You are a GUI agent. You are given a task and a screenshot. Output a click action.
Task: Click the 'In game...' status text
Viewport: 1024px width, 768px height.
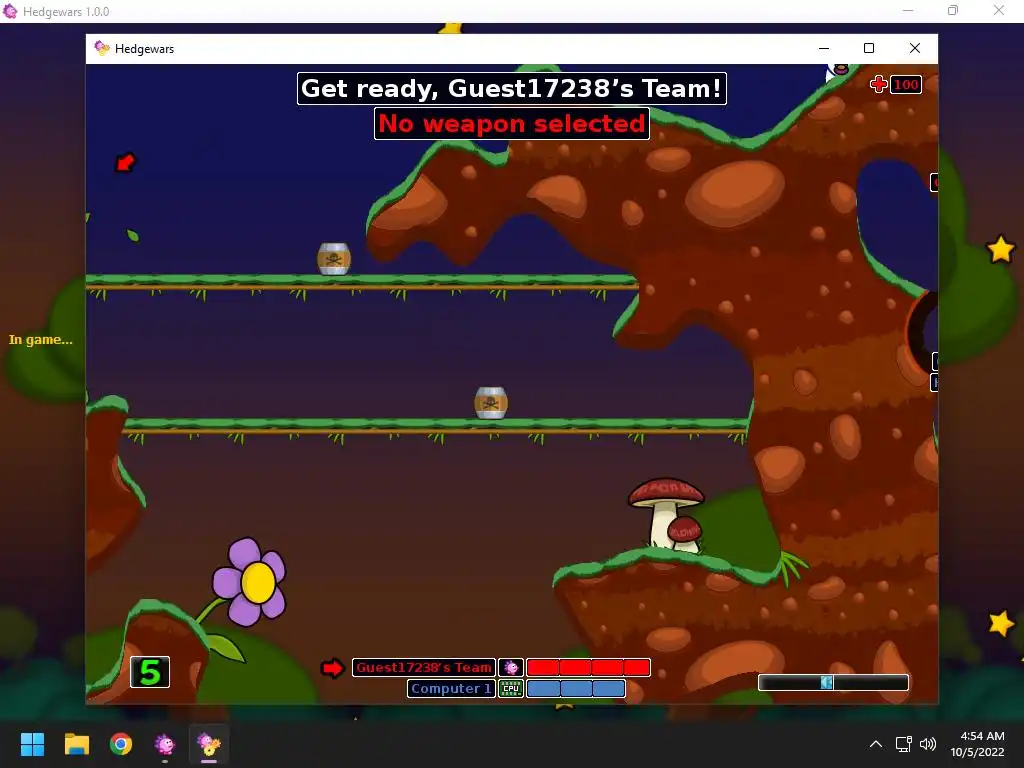point(40,340)
